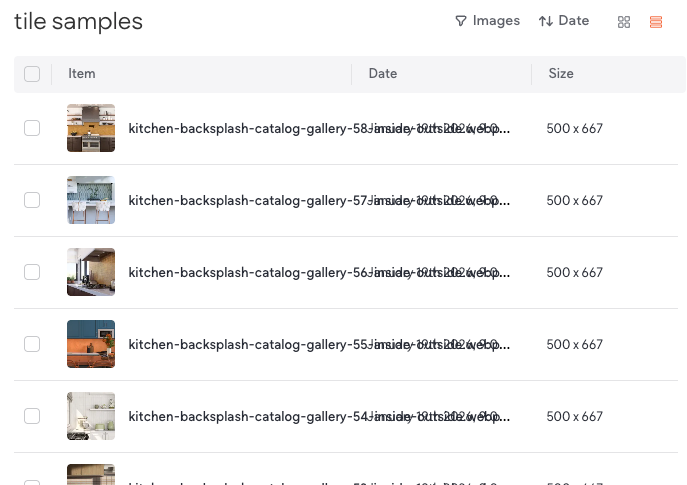This screenshot has height=485, width=687.
Task: Sort by the Item column header
Action: click(82, 74)
